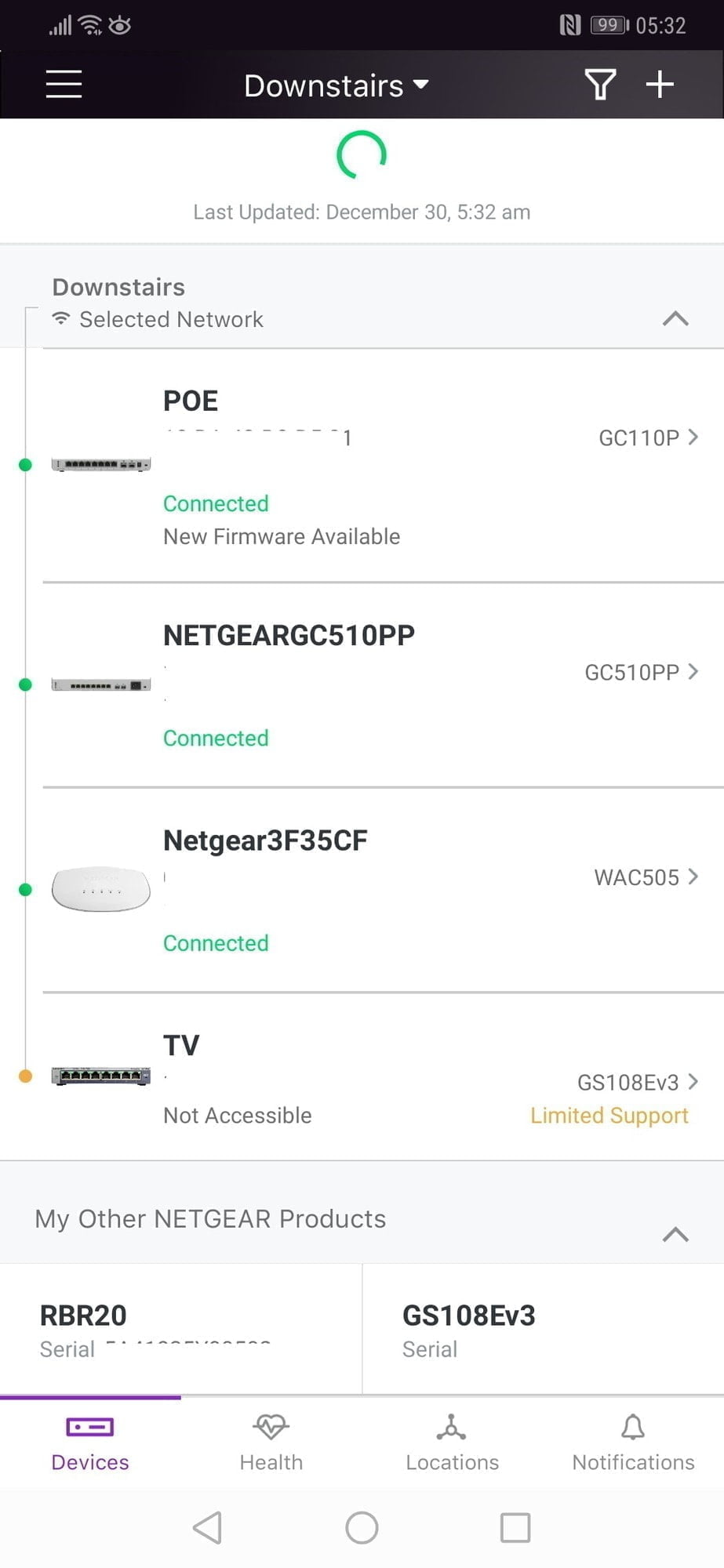Tap the Notifications bell icon
724x1568 pixels.
633,1427
